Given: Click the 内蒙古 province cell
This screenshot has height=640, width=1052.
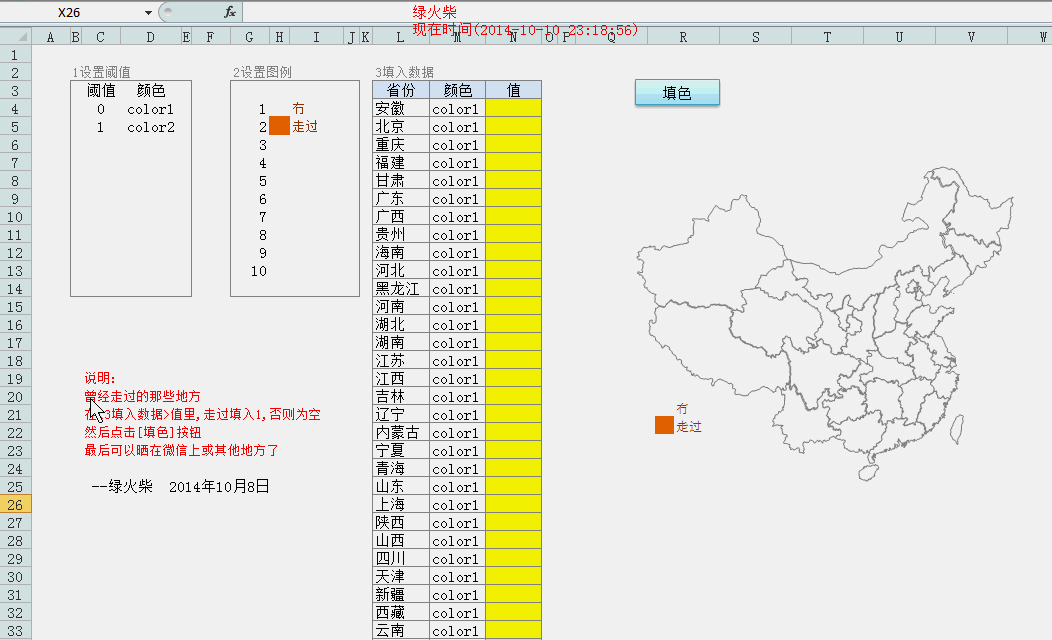Looking at the screenshot, I should (401, 433).
